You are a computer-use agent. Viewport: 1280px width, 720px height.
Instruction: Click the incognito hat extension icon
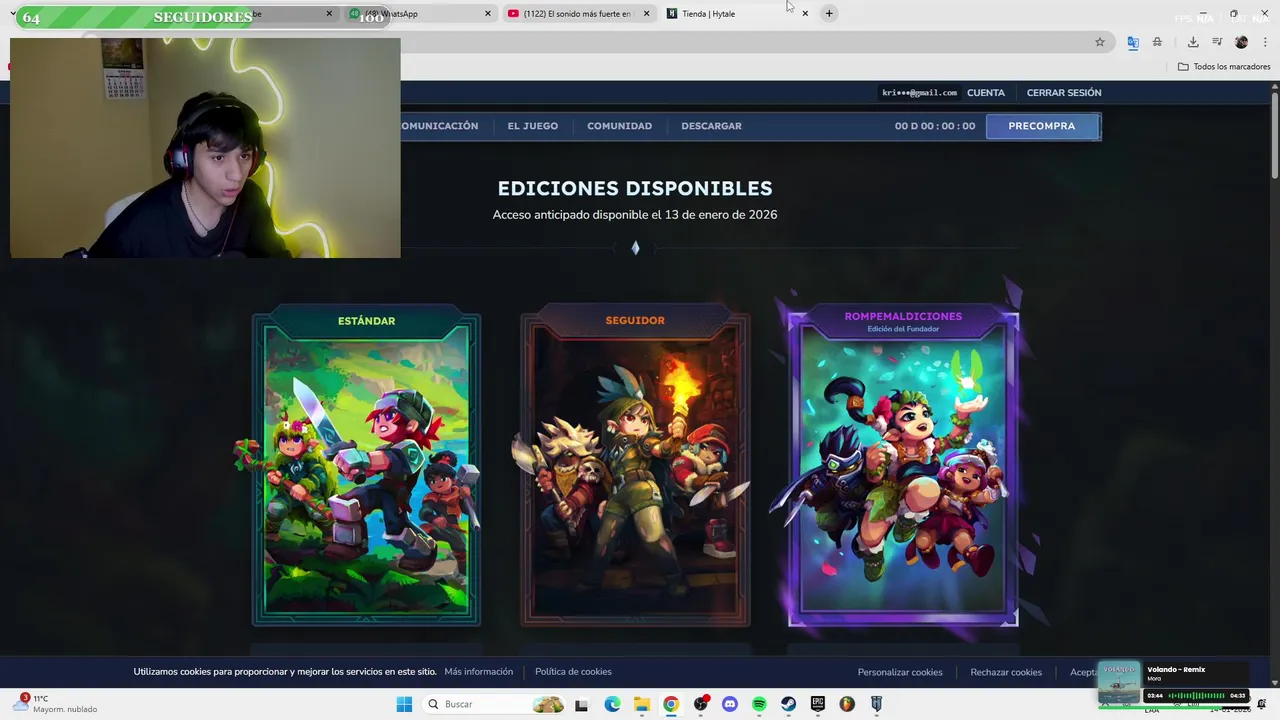(x=1157, y=42)
